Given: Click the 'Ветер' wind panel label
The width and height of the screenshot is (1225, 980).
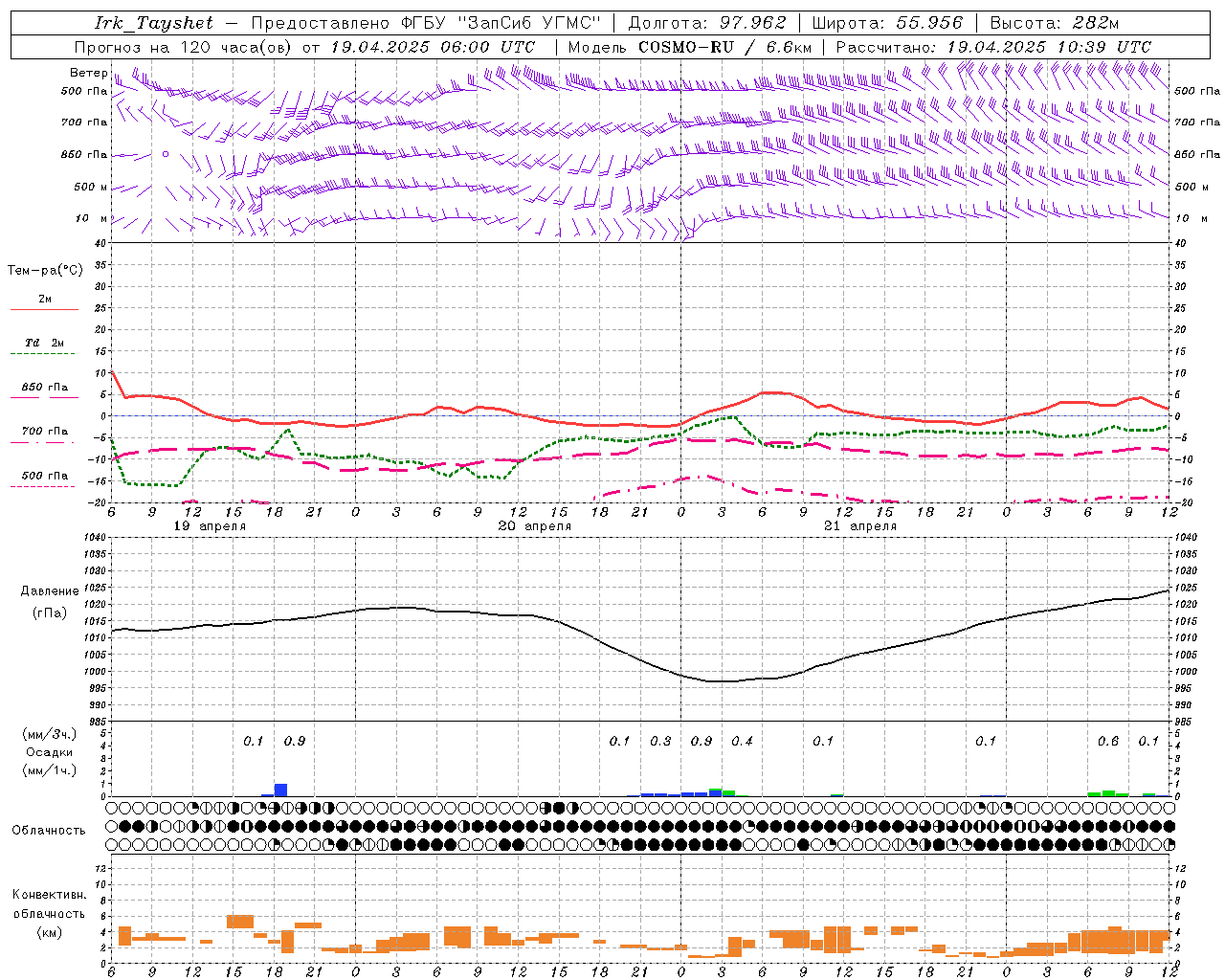Looking at the screenshot, I should 88,73.
